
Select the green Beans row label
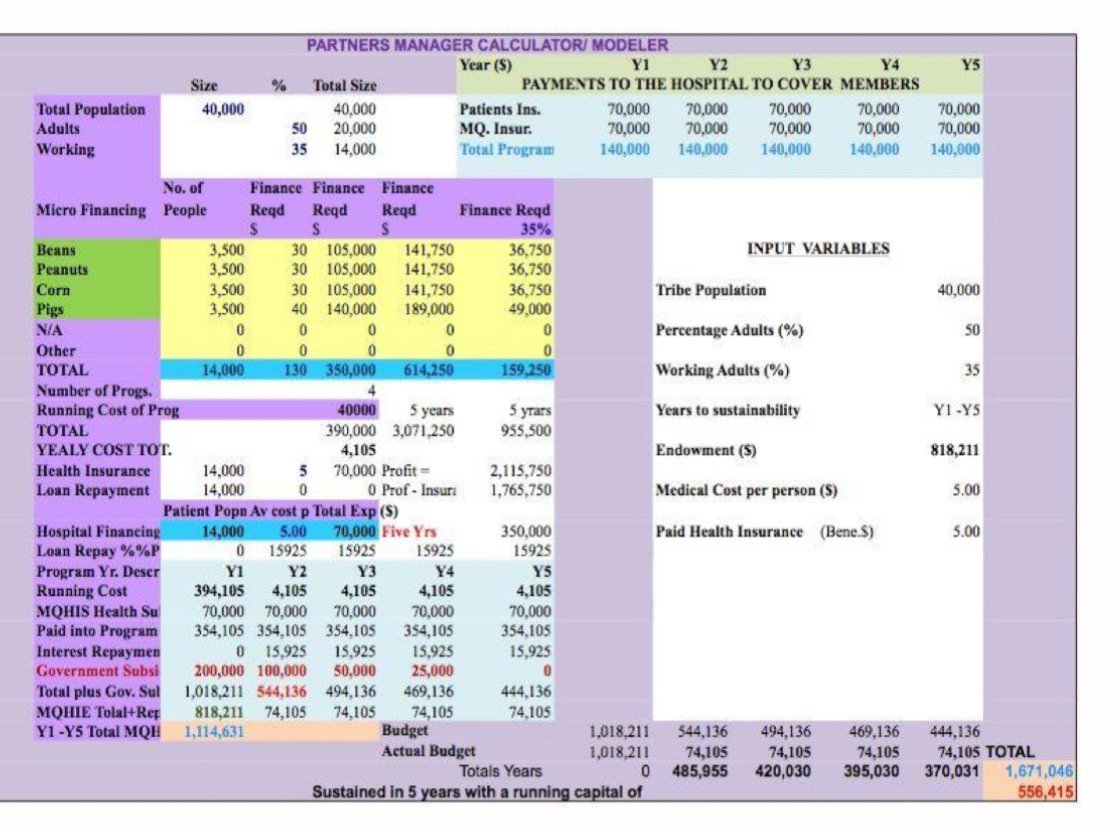click(55, 250)
